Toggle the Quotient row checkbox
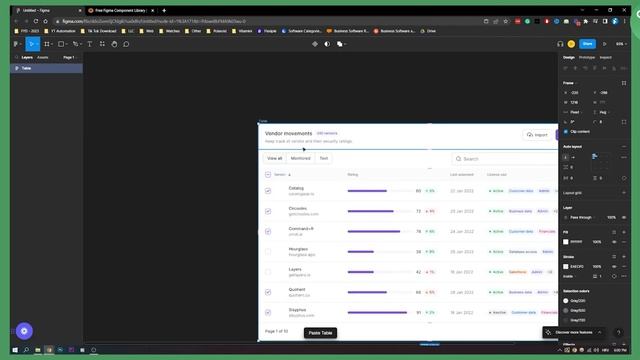The width and height of the screenshot is (640, 360). (x=268, y=292)
